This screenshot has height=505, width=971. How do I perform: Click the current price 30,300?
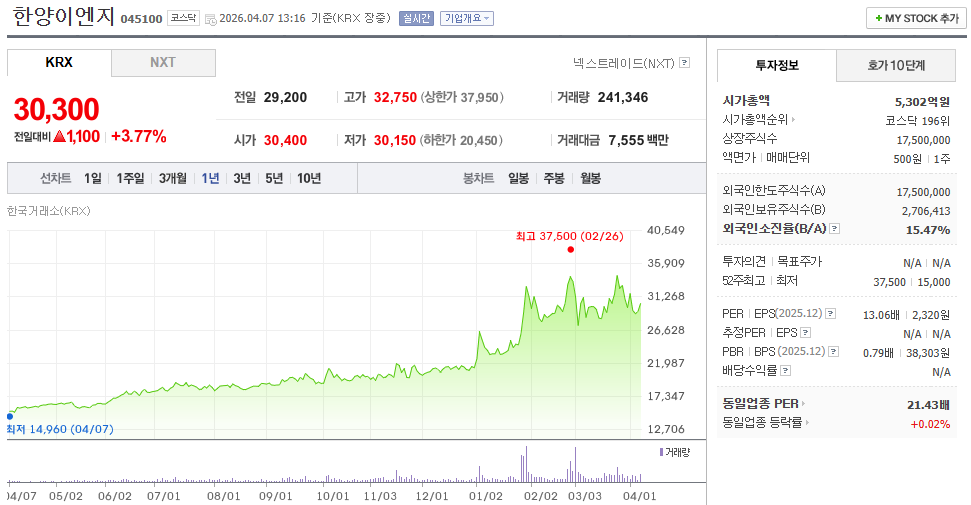click(56, 110)
